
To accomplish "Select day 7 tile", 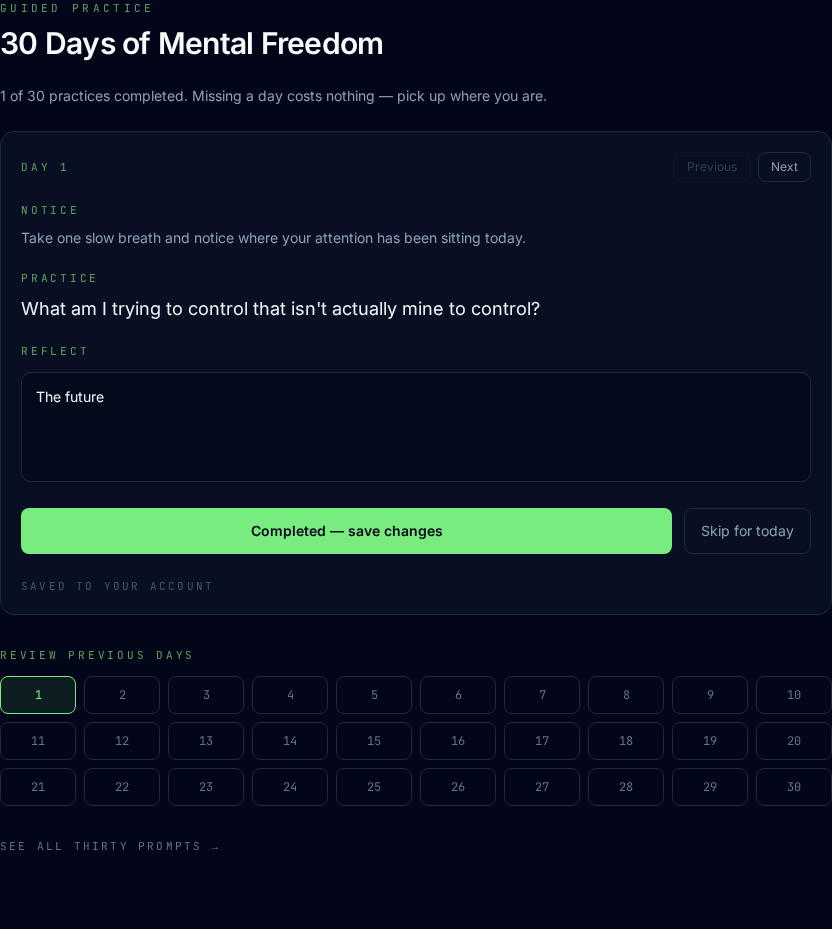I will coord(542,695).
